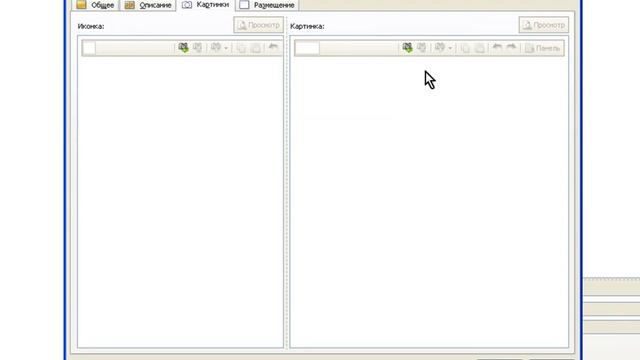Screen dimensions: 640x360
Task: Open the Описание tab
Action: (x=148, y=5)
